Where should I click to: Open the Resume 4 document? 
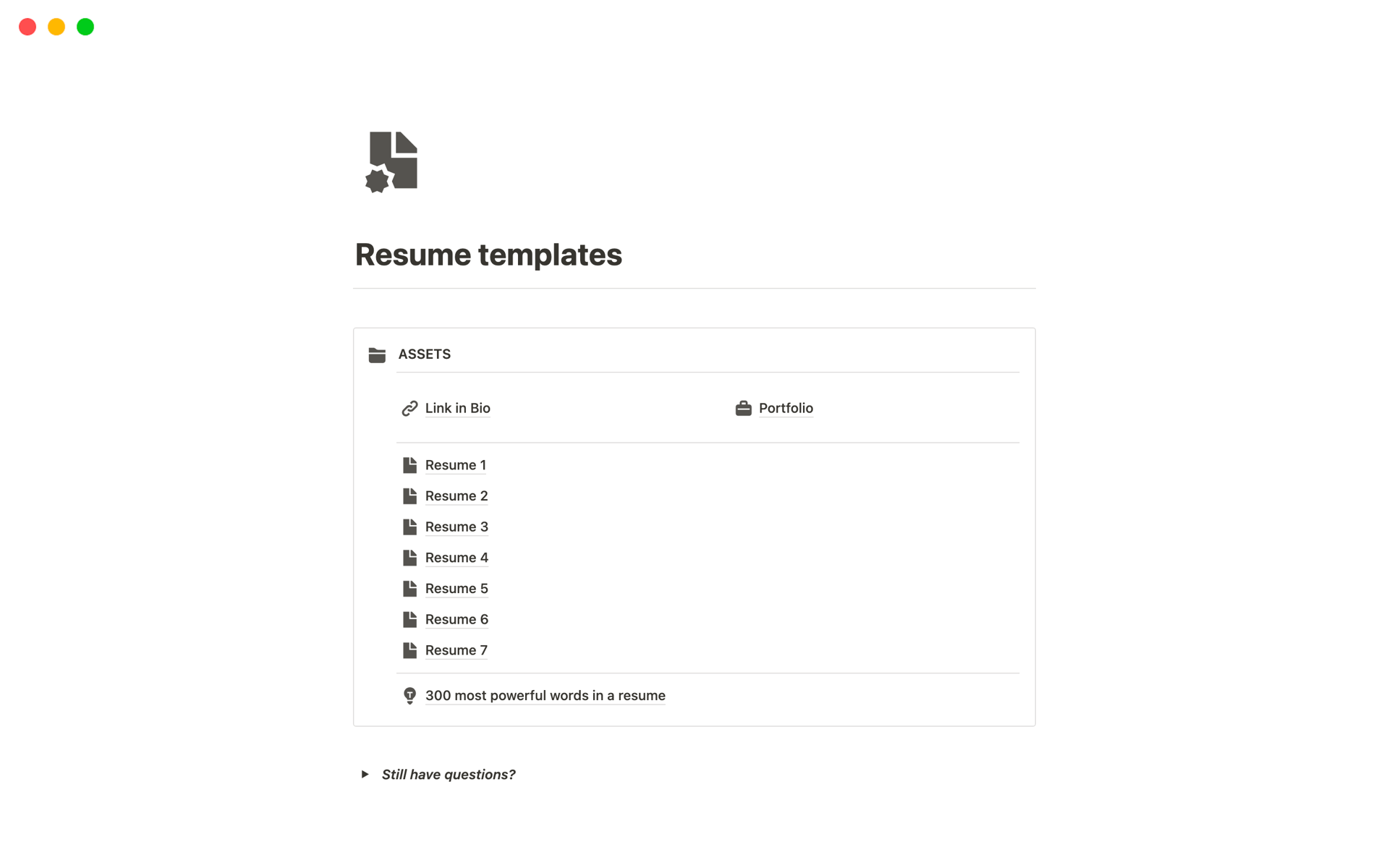click(456, 557)
